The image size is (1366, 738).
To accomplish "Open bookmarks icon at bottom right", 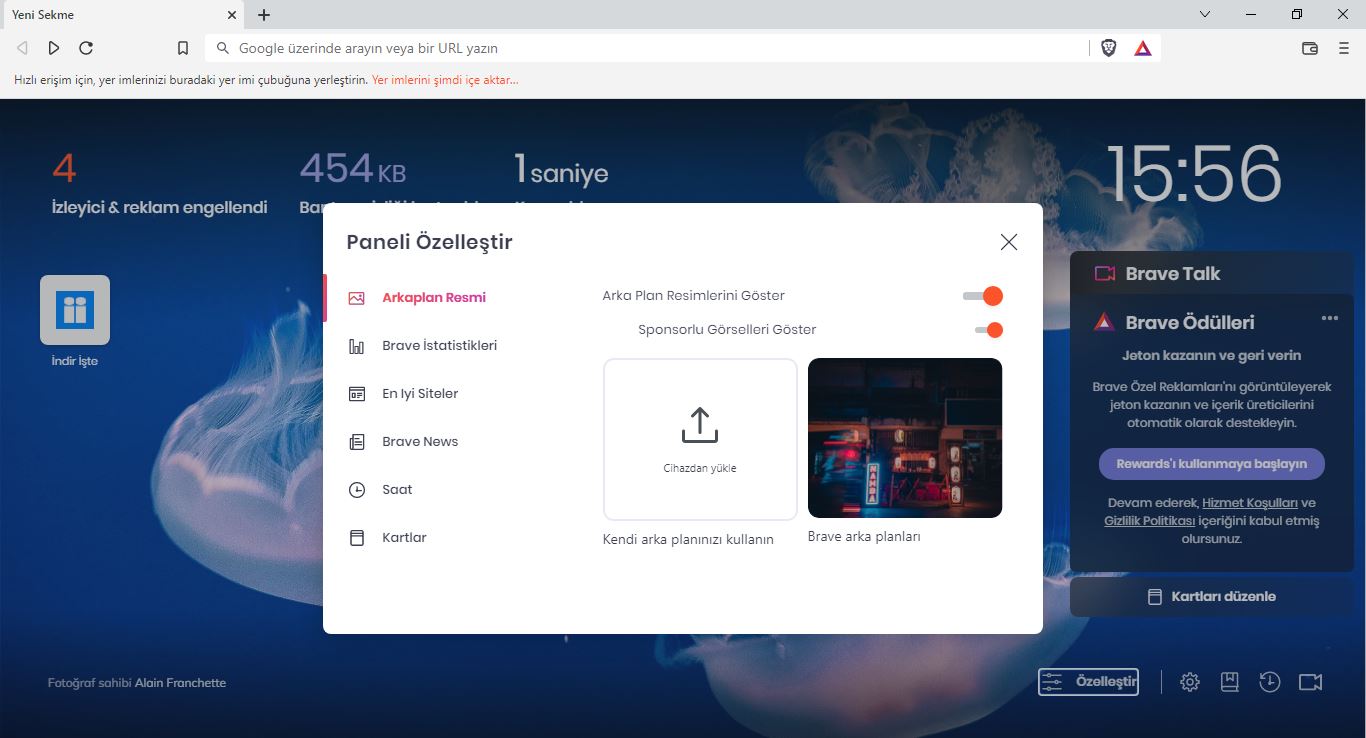I will pyautogui.click(x=1230, y=682).
